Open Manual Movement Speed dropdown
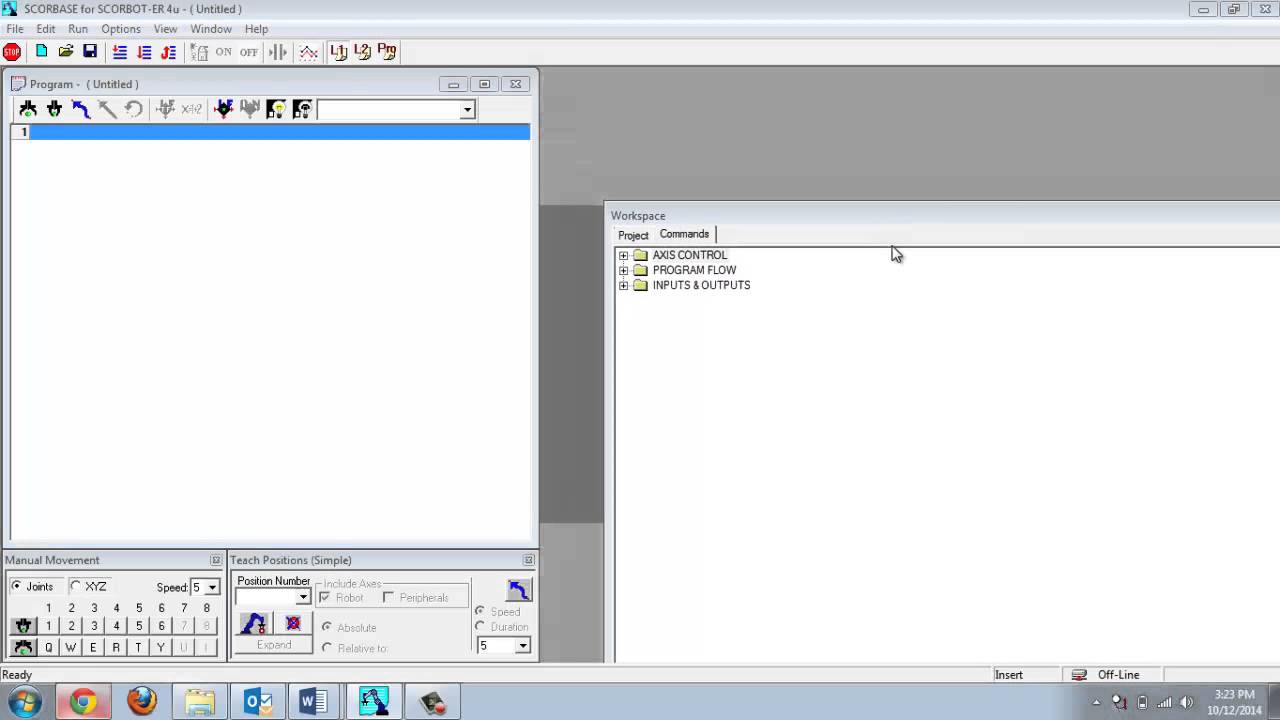 pos(212,587)
